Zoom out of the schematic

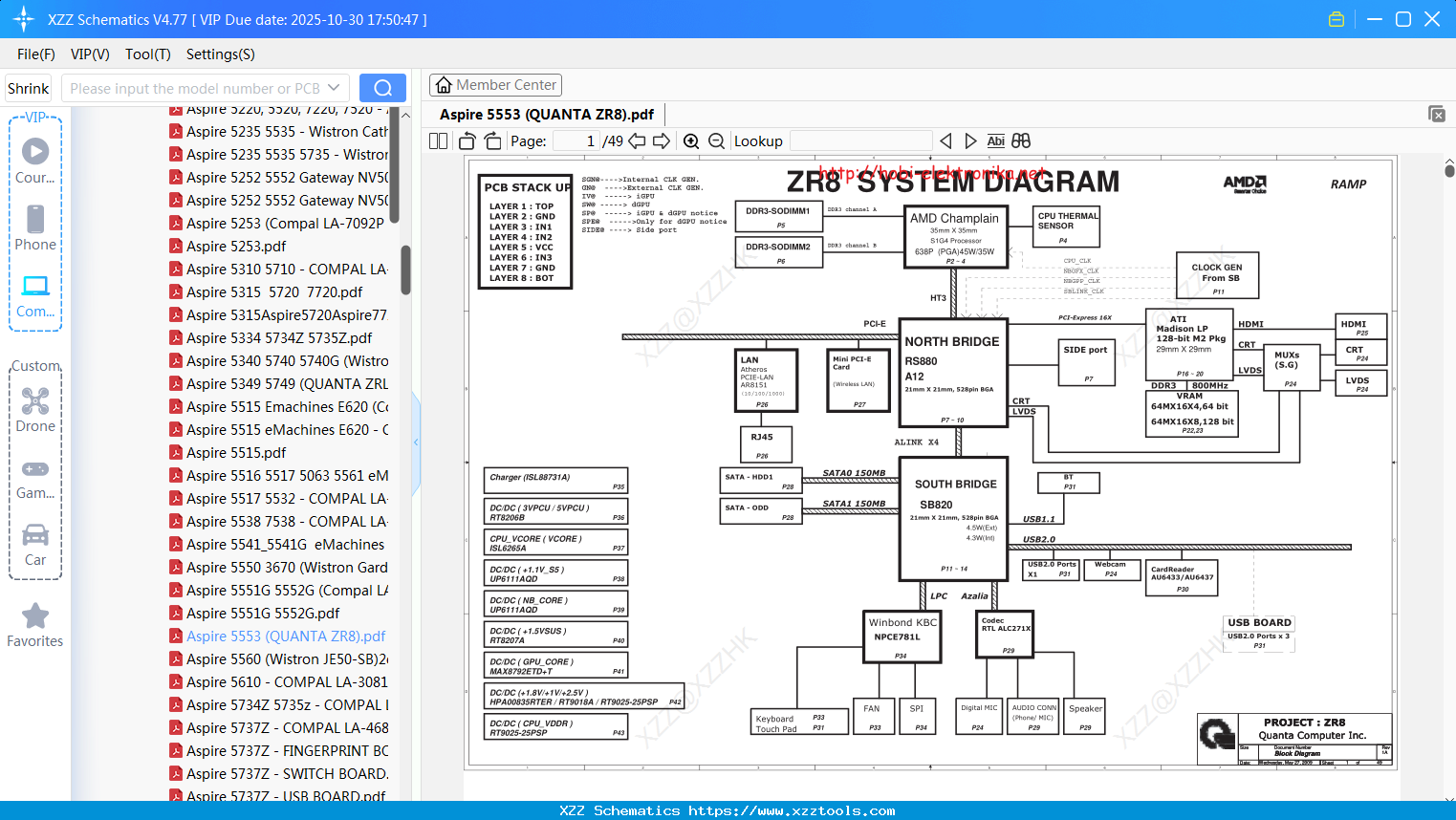[716, 140]
